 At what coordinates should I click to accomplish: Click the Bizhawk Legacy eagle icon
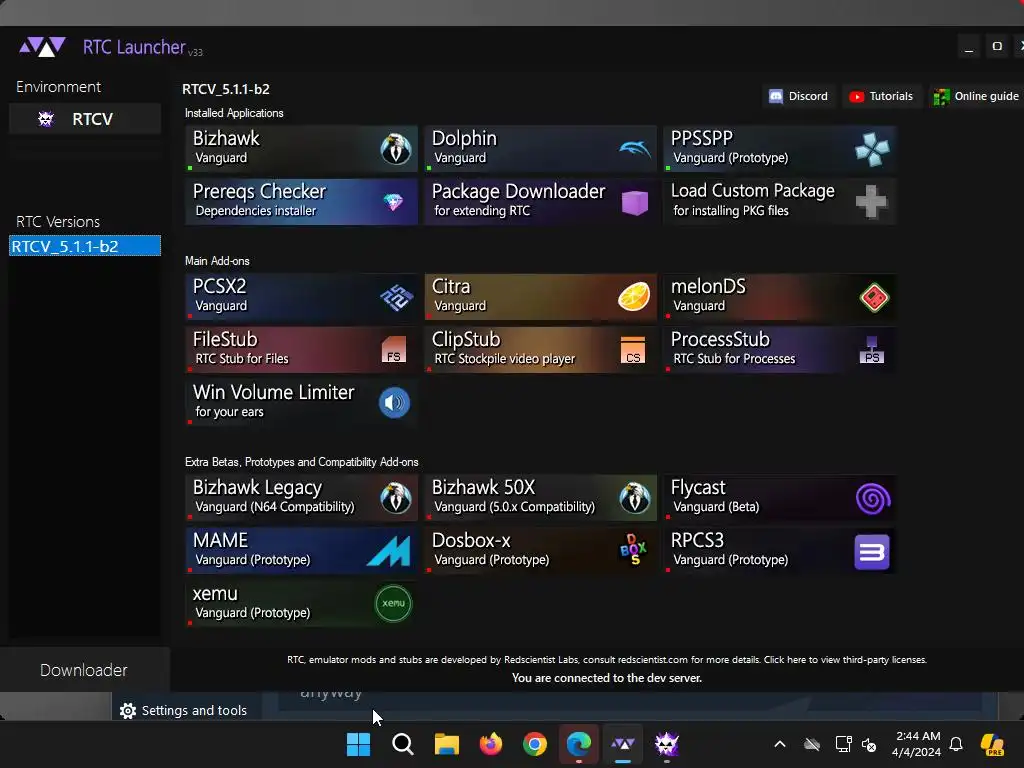point(396,498)
